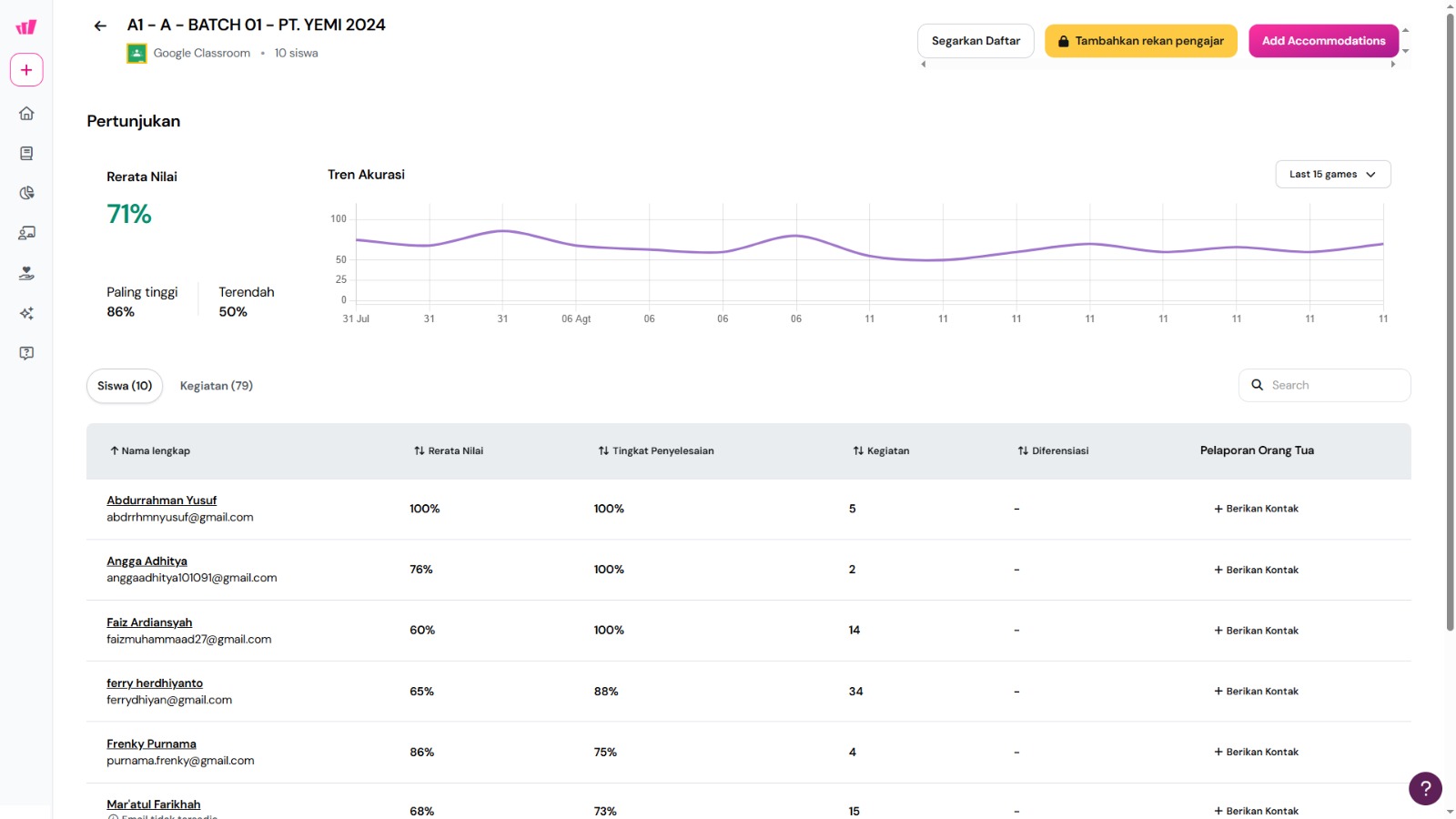Sort table by Tingkat Penyelesaian column

click(655, 451)
